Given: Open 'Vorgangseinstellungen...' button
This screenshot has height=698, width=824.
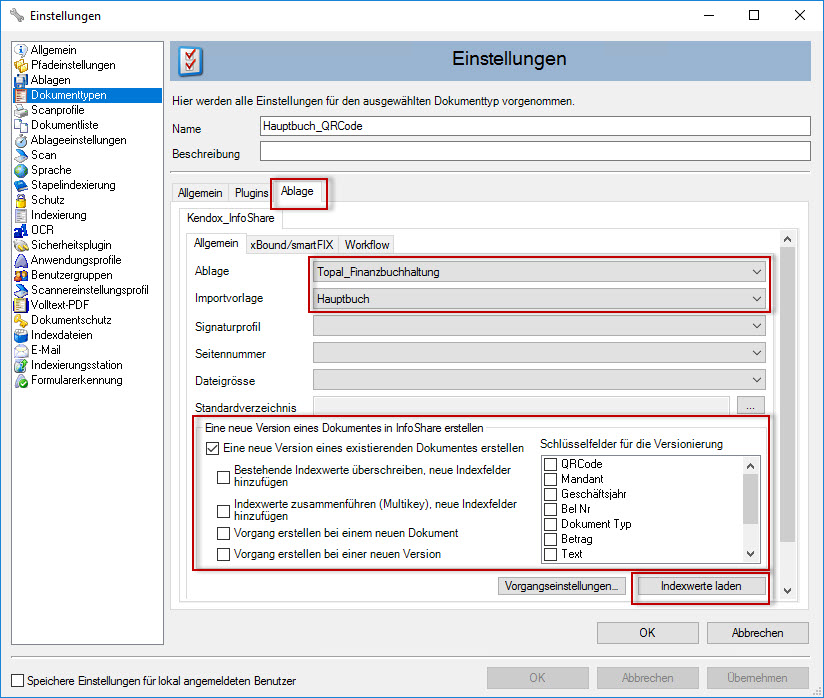Looking at the screenshot, I should pyautogui.click(x=564, y=587).
